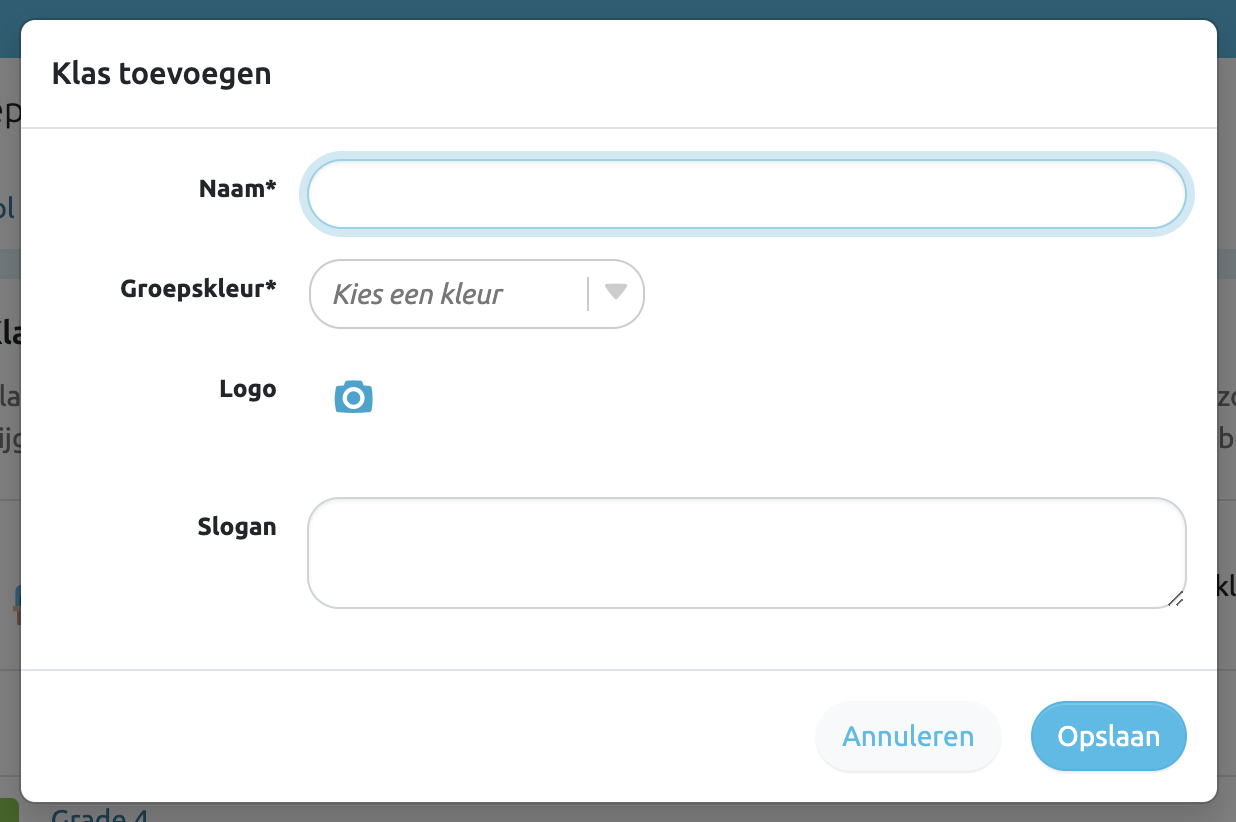Click the vertical divider inside the color dropdown
Image resolution: width=1236 pixels, height=822 pixels.
click(x=588, y=294)
